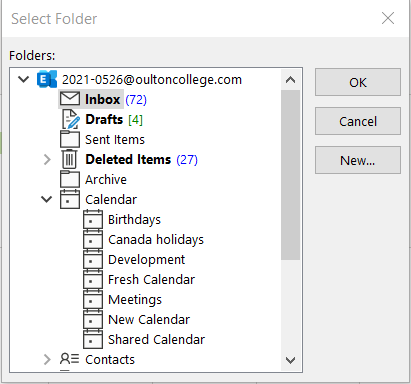Click the Birthdays calendar icon
This screenshot has height=384, width=411.
pyautogui.click(x=93, y=219)
